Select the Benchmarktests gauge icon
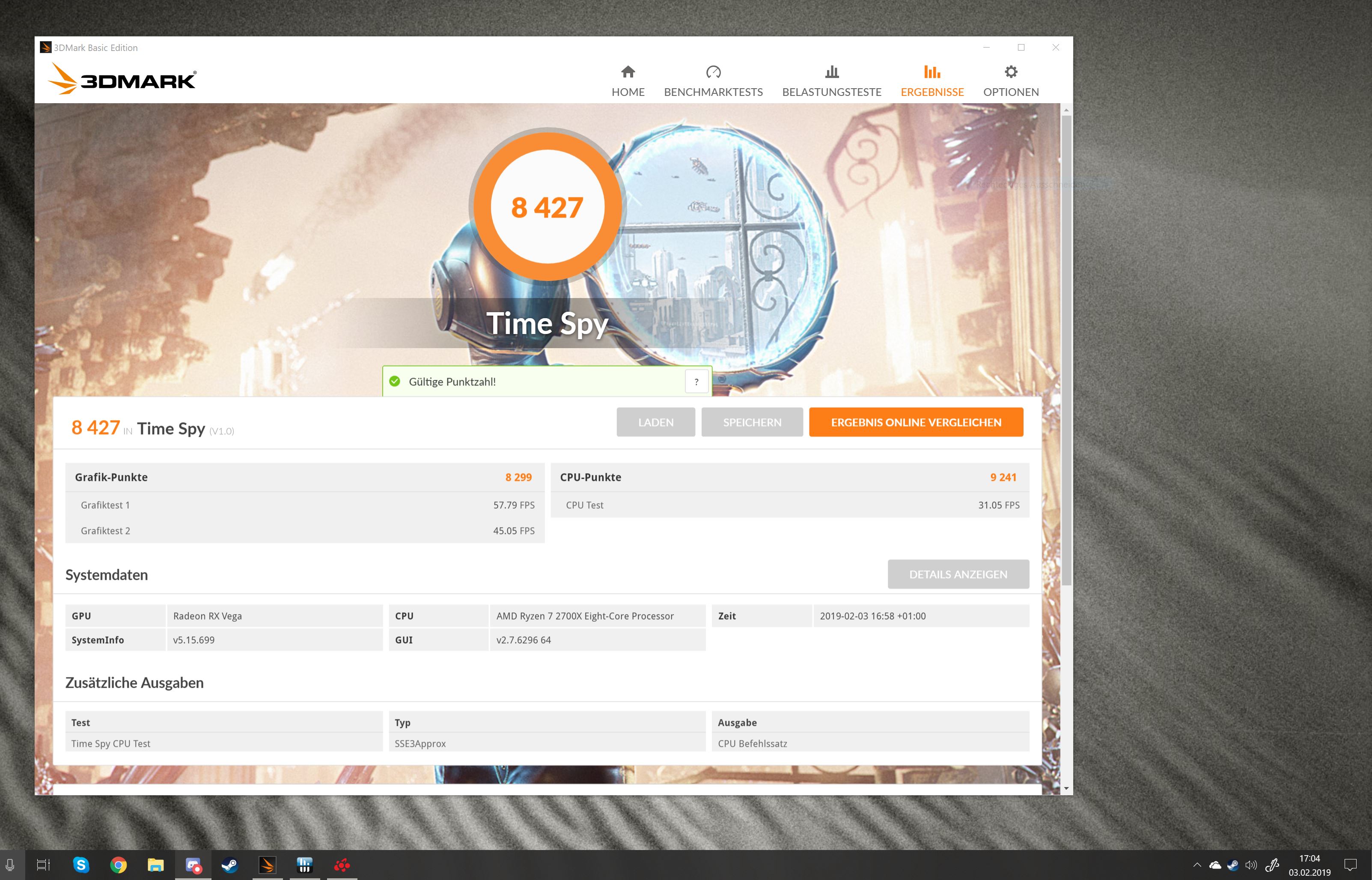The width and height of the screenshot is (1372, 880). click(714, 72)
